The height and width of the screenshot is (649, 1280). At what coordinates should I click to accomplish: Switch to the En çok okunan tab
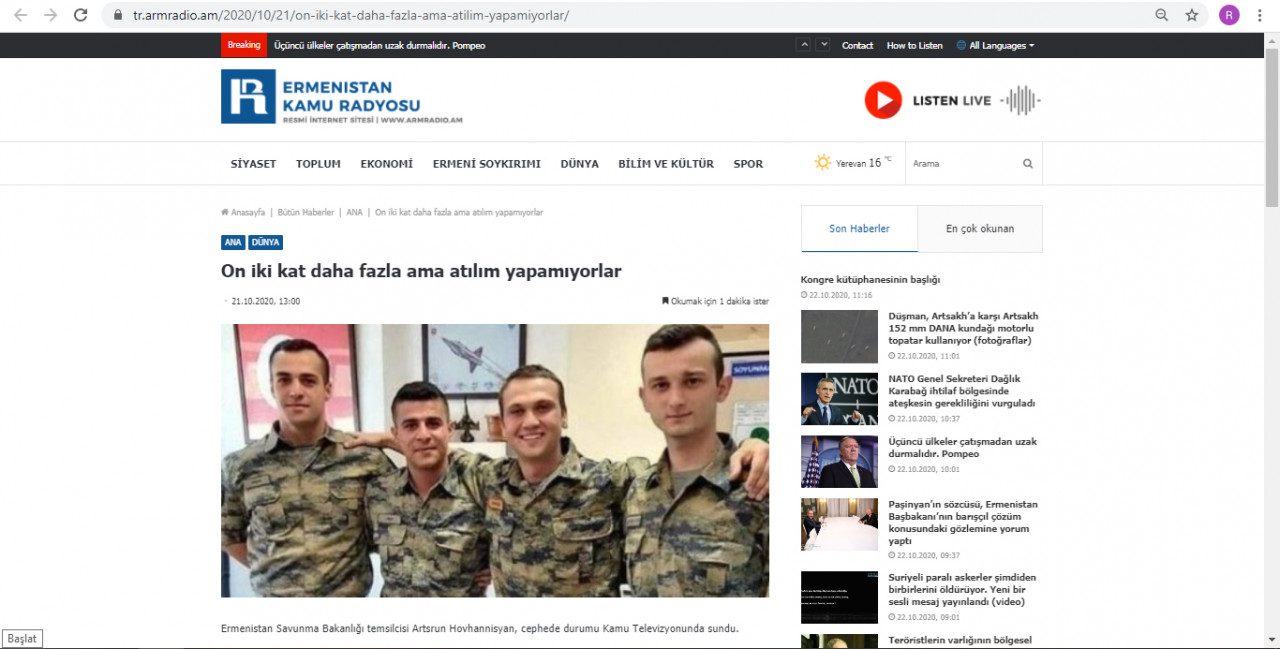(979, 229)
